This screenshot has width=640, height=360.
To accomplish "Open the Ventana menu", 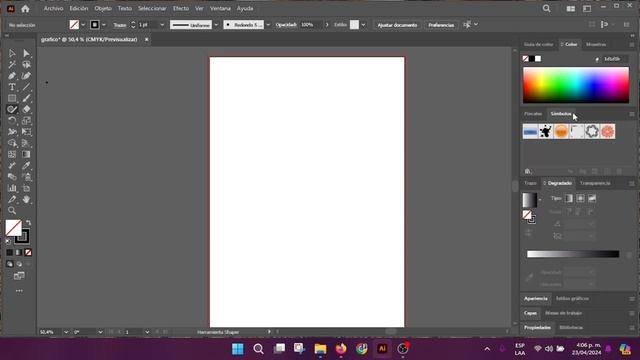I will tap(220, 9).
